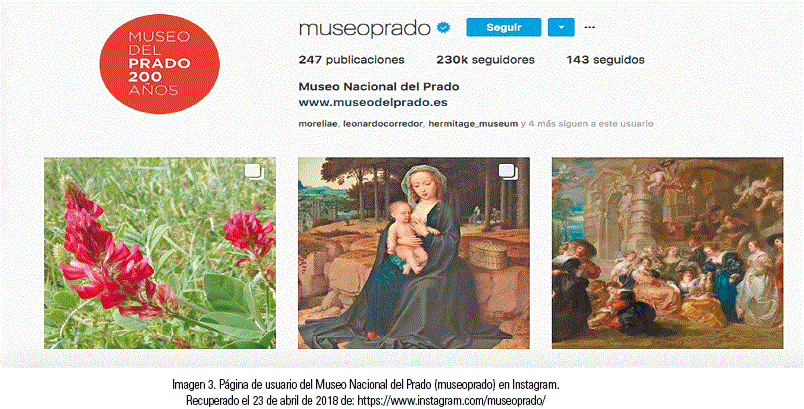View the 143 seguidos list
Image resolution: width=804 pixels, height=409 pixels.
coord(606,60)
